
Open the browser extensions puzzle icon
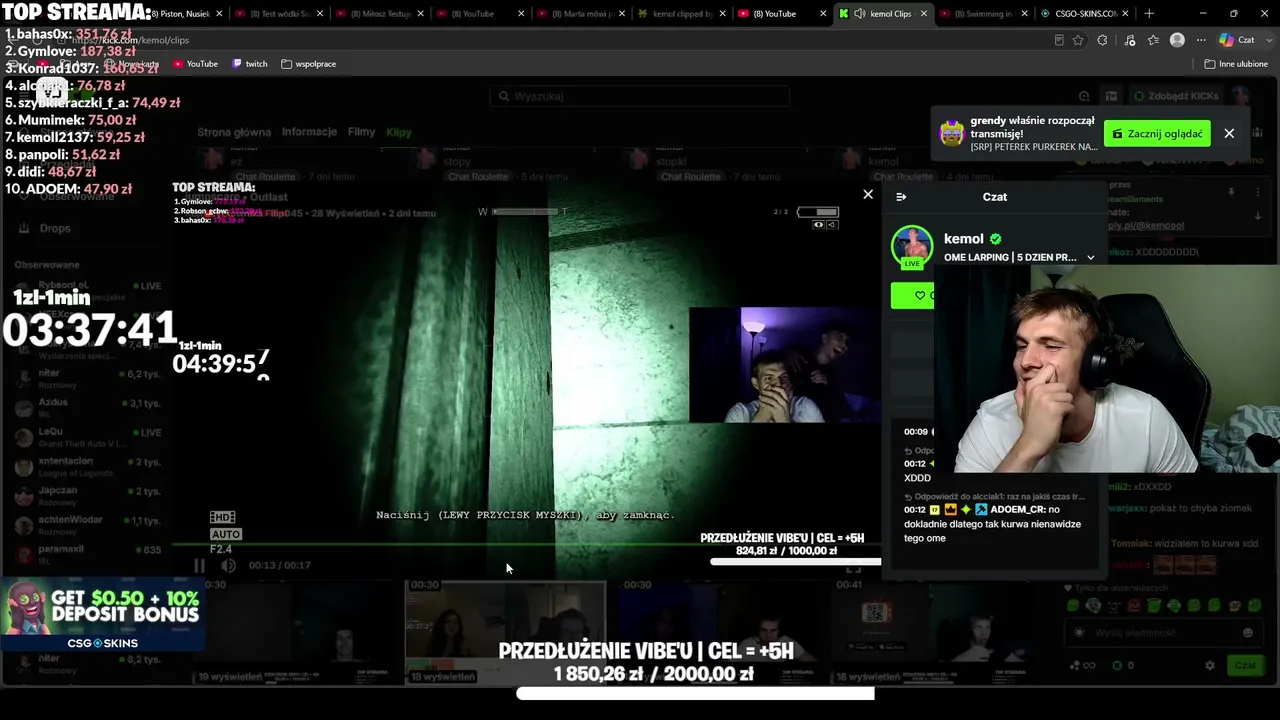1102,40
